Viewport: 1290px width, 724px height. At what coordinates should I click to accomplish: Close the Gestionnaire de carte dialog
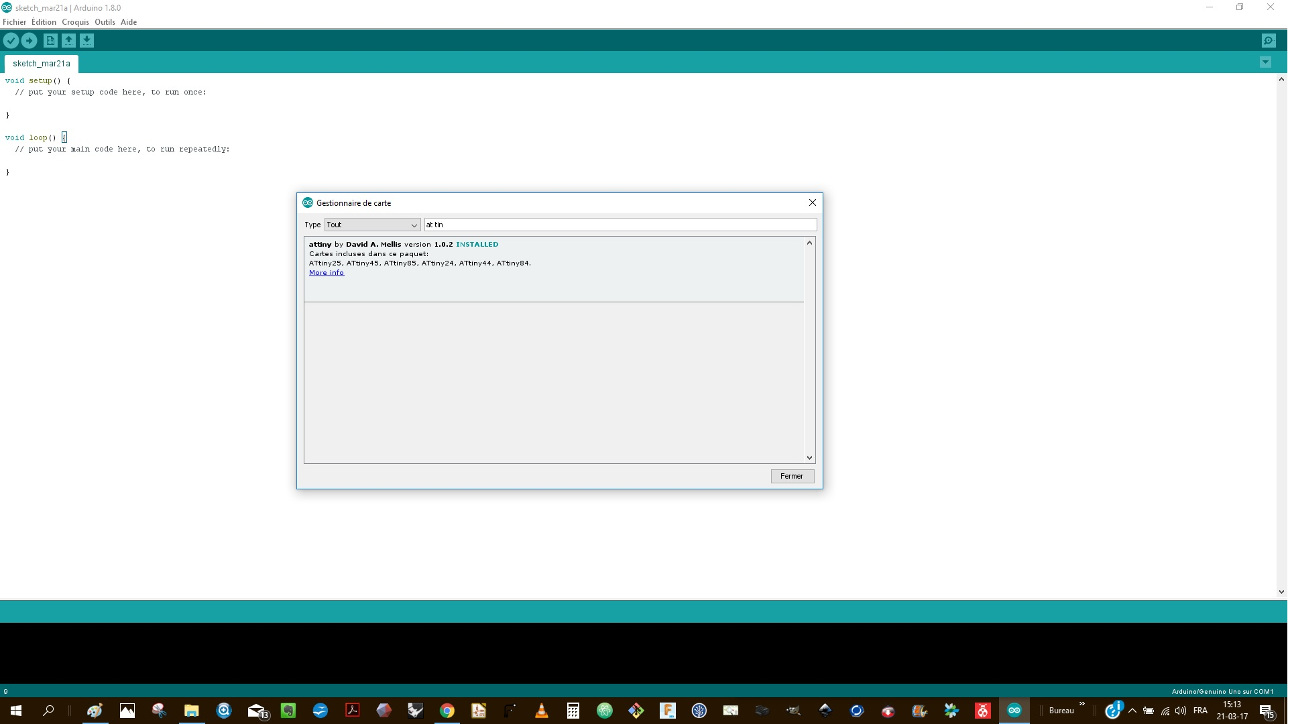coord(812,203)
